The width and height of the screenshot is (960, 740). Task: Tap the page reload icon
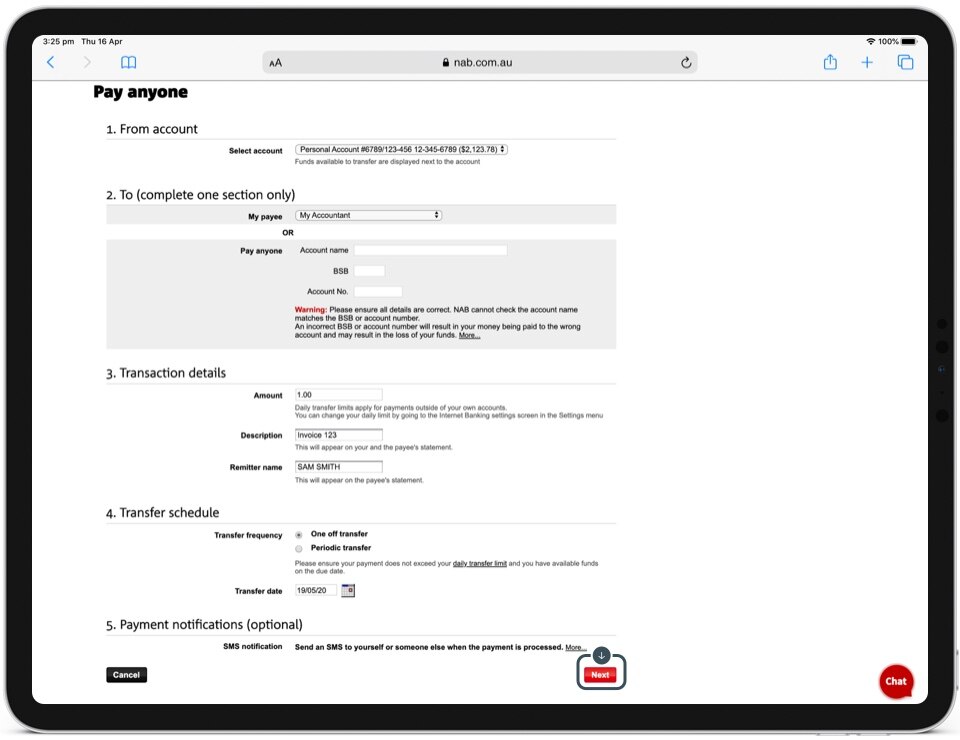pos(686,62)
